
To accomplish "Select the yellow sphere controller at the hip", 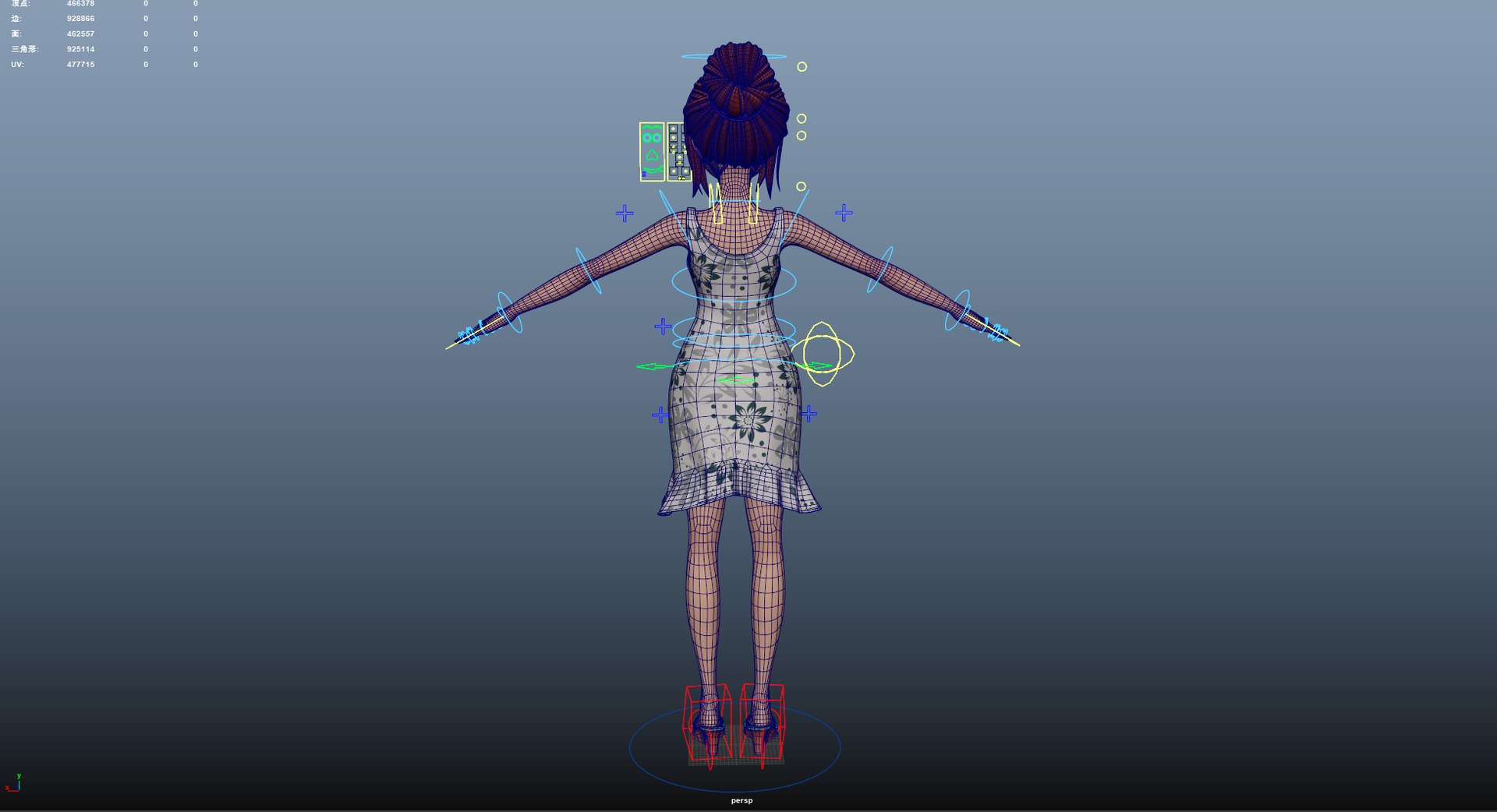I will [823, 354].
